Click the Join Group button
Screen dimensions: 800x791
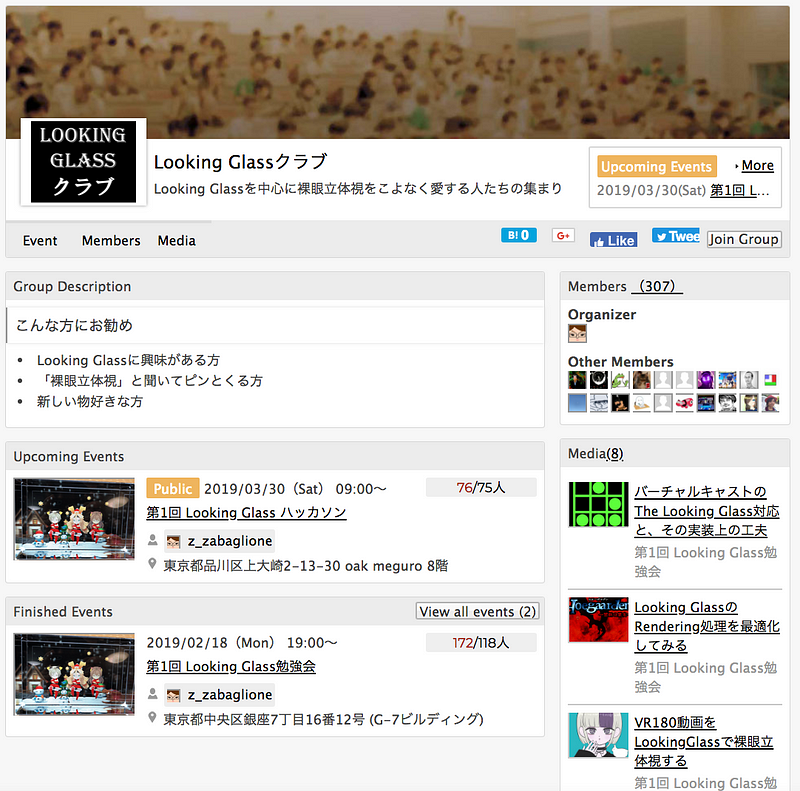click(744, 239)
